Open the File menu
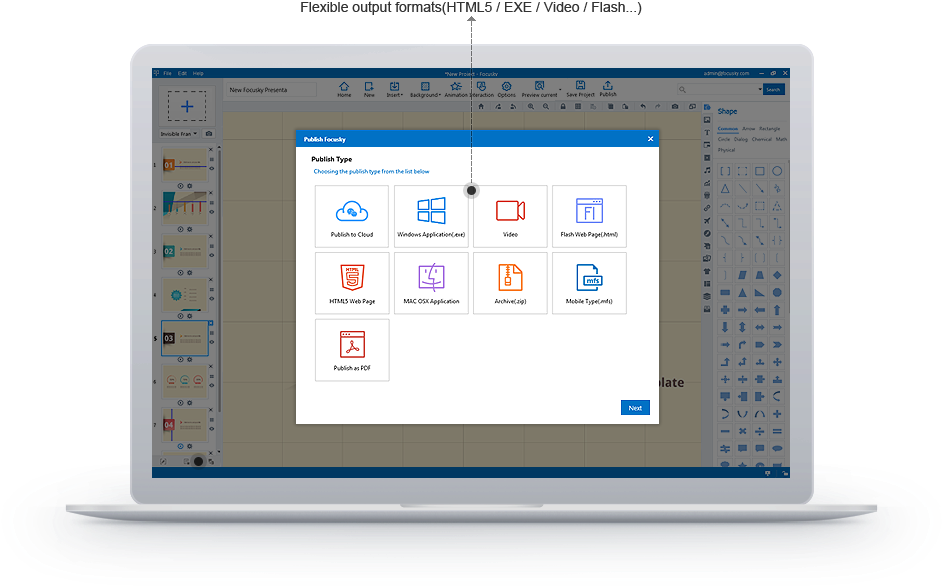The height and width of the screenshot is (586, 942). [x=168, y=73]
